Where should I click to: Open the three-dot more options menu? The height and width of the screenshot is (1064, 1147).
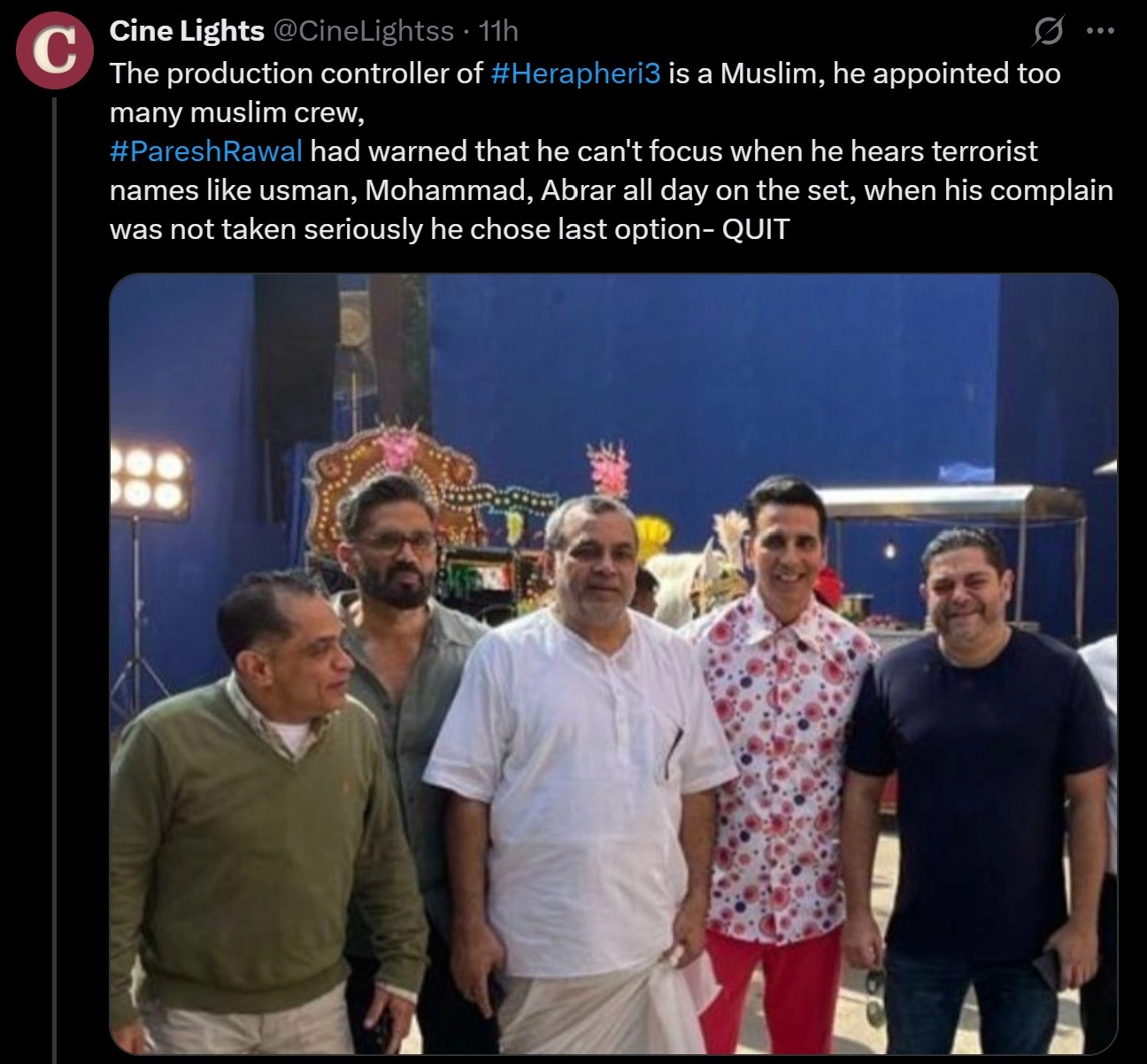coord(1100,32)
